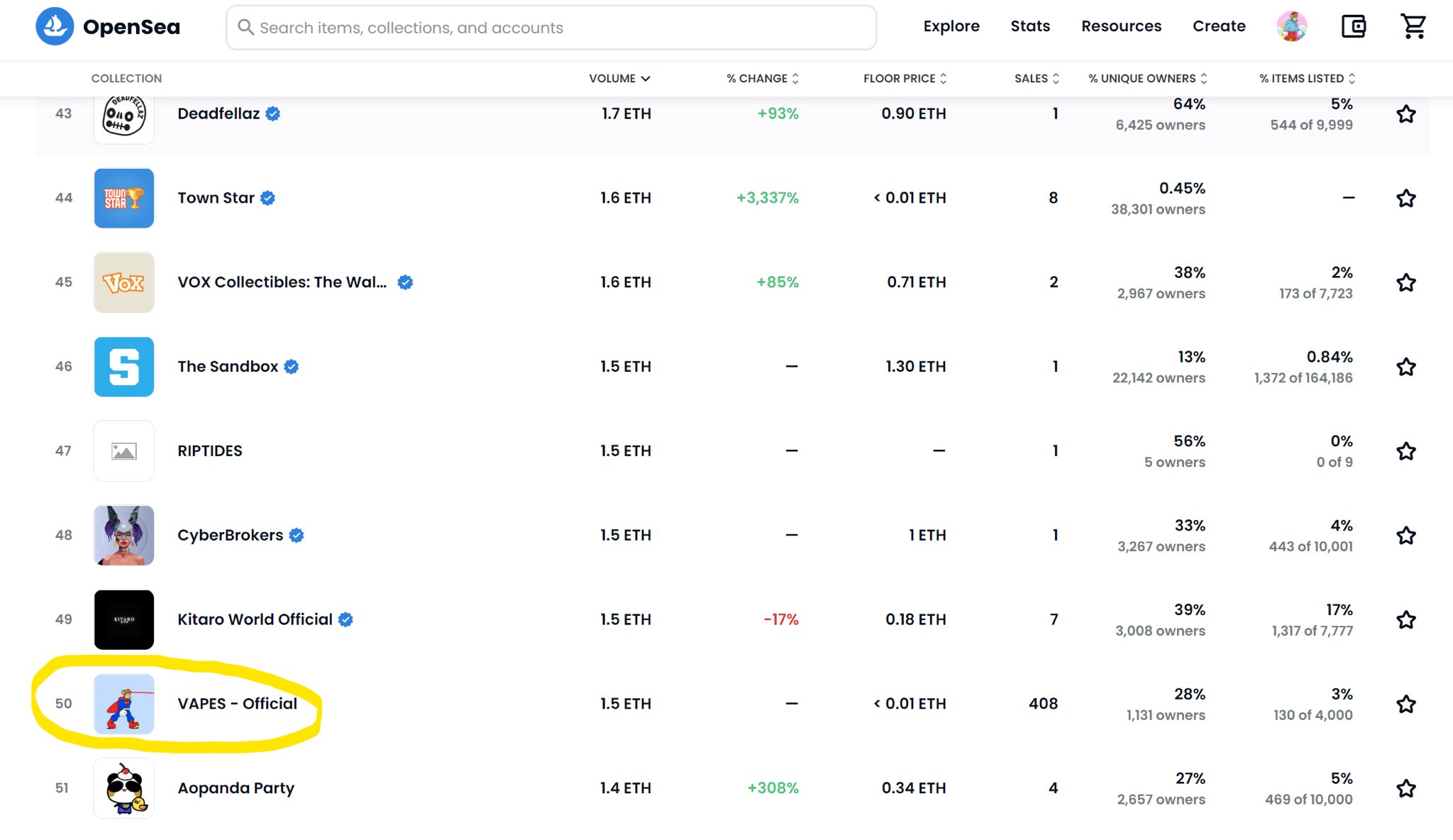Click the Deadfellaz skull collection icon
The height and width of the screenshot is (840, 1453).
pyautogui.click(x=124, y=116)
